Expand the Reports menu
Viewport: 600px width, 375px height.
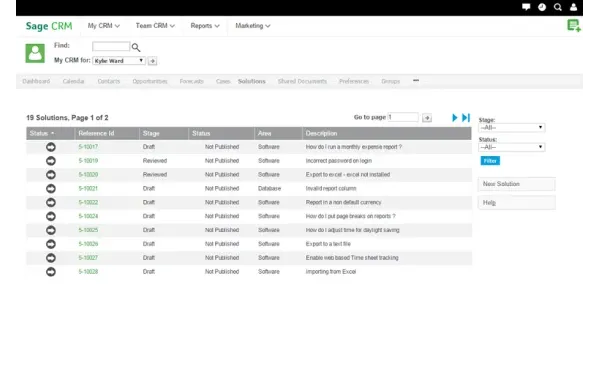[205, 26]
